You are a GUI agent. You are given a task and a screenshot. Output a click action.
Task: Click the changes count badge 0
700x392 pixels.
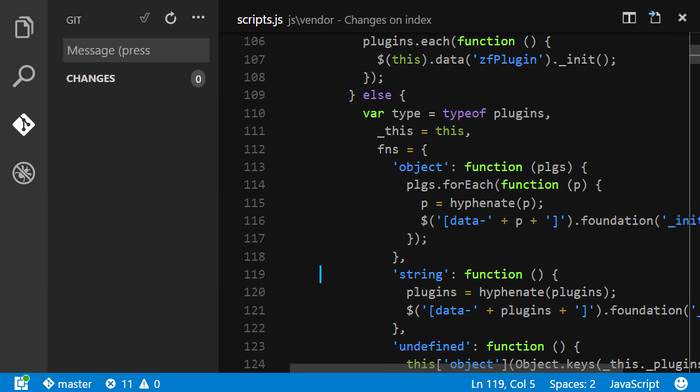point(198,79)
